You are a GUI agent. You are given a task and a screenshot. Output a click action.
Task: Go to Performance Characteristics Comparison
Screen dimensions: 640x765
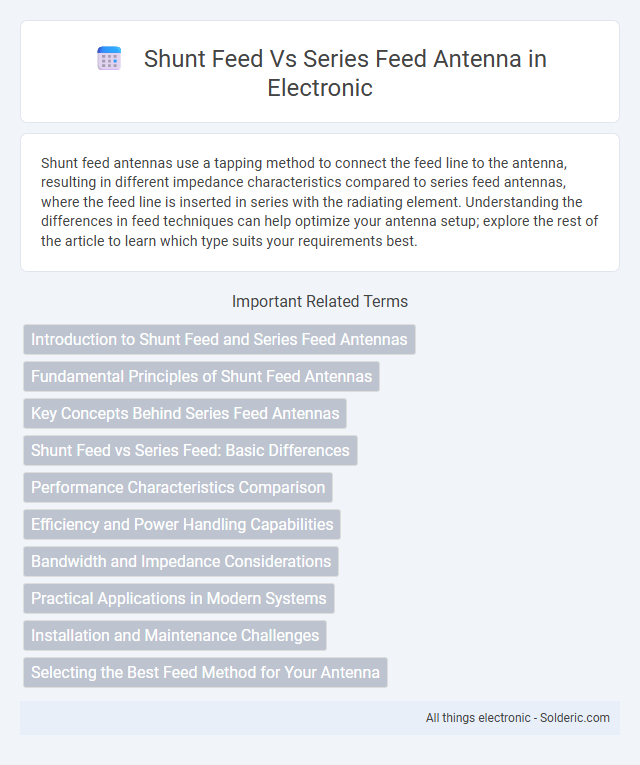point(178,487)
